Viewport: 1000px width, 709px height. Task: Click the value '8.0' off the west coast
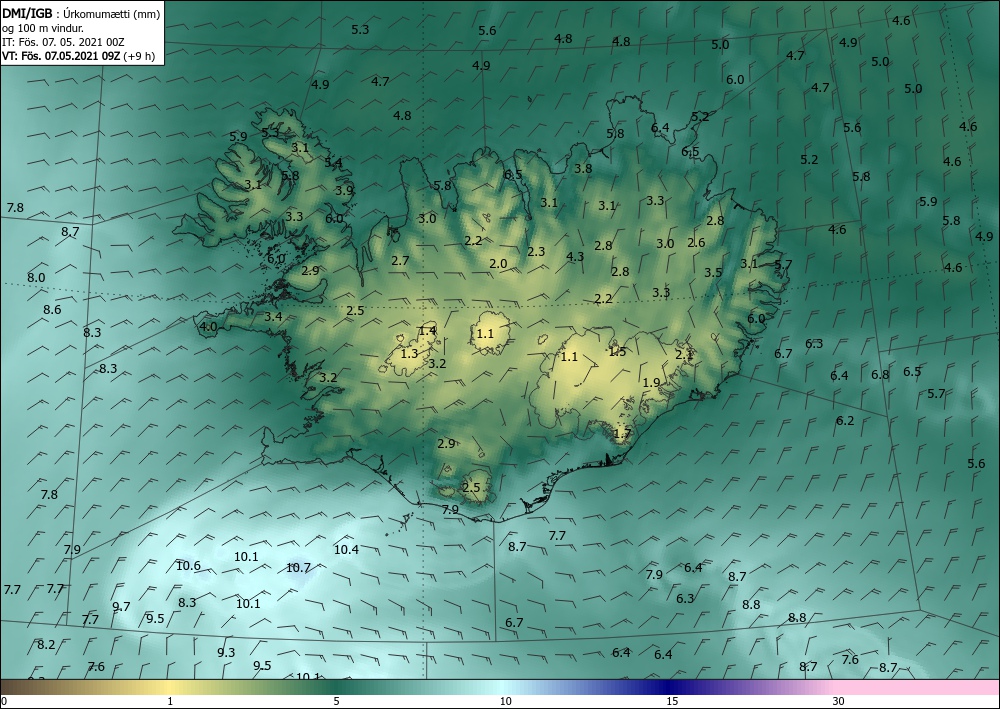click(36, 278)
